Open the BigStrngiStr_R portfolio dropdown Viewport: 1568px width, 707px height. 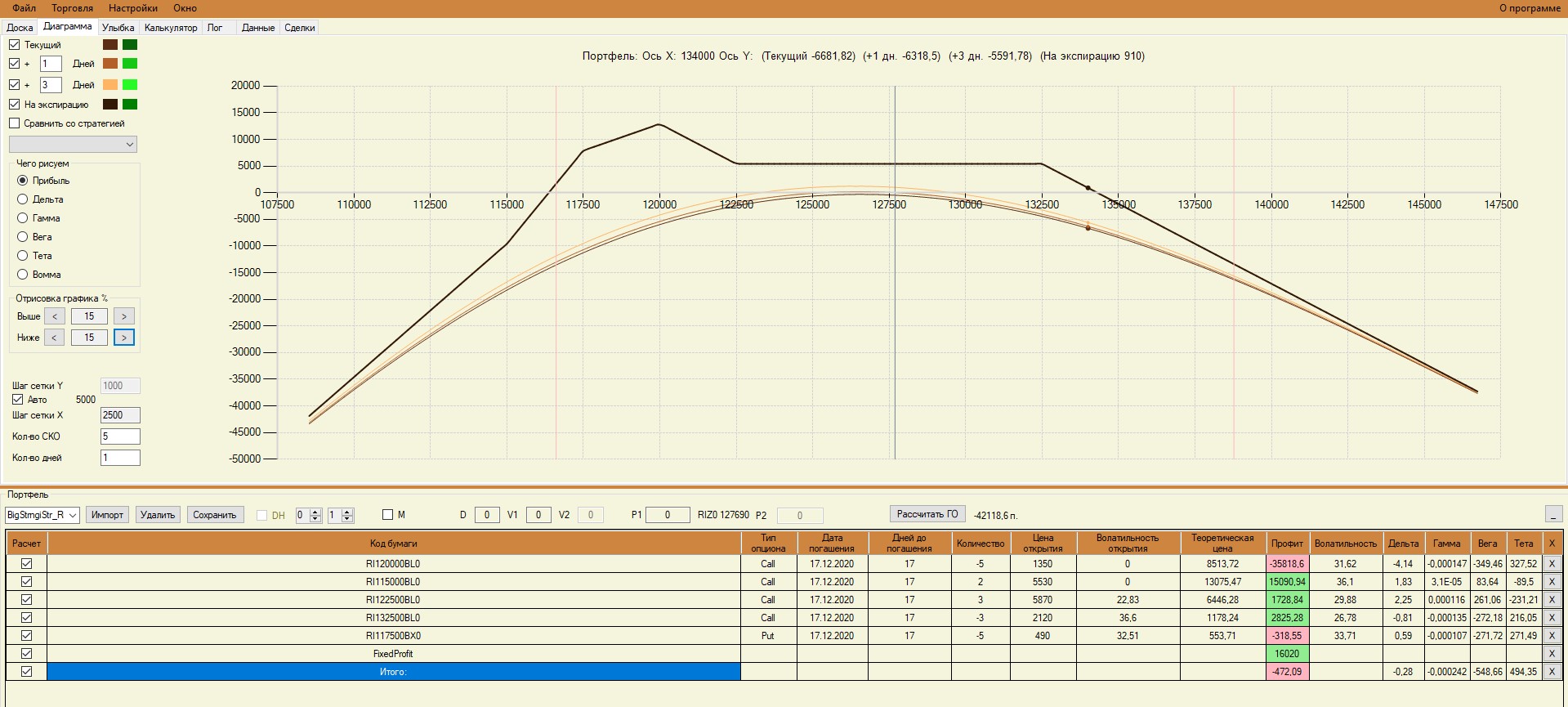[x=42, y=515]
